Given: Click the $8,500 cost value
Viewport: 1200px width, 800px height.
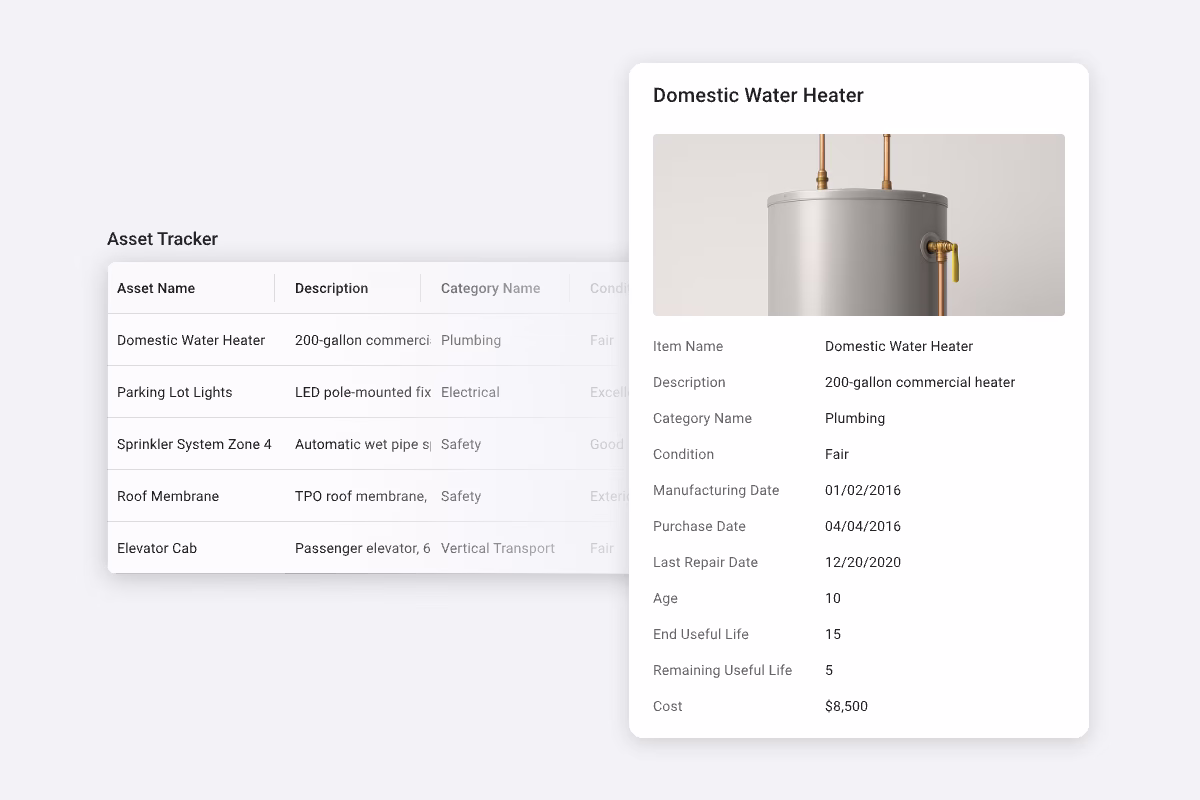Looking at the screenshot, I should pyautogui.click(x=846, y=706).
